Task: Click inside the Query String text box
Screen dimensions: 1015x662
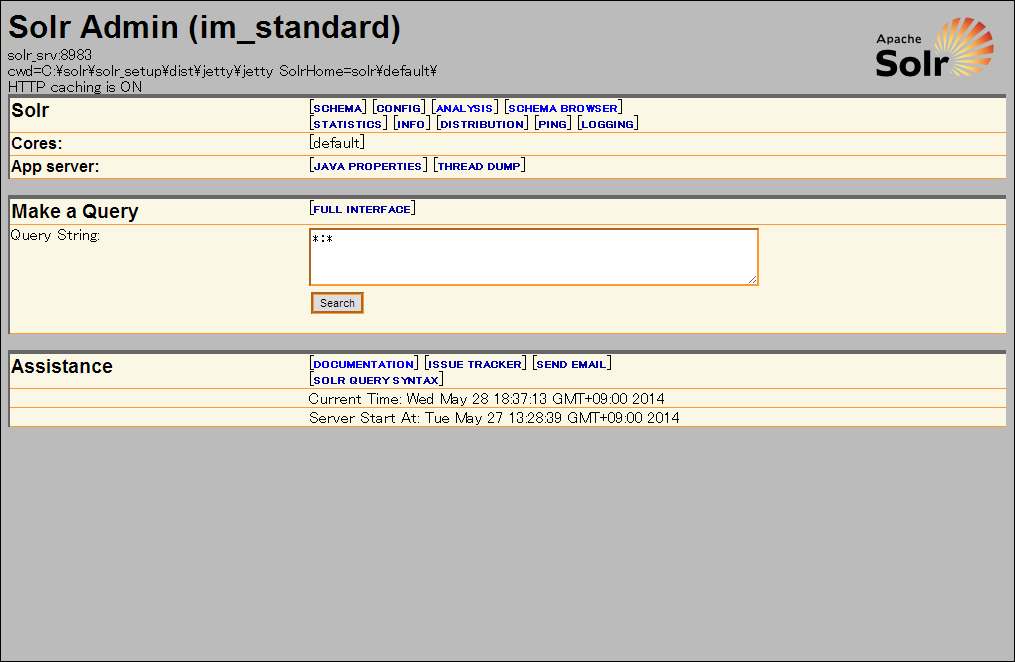Action: click(x=534, y=257)
